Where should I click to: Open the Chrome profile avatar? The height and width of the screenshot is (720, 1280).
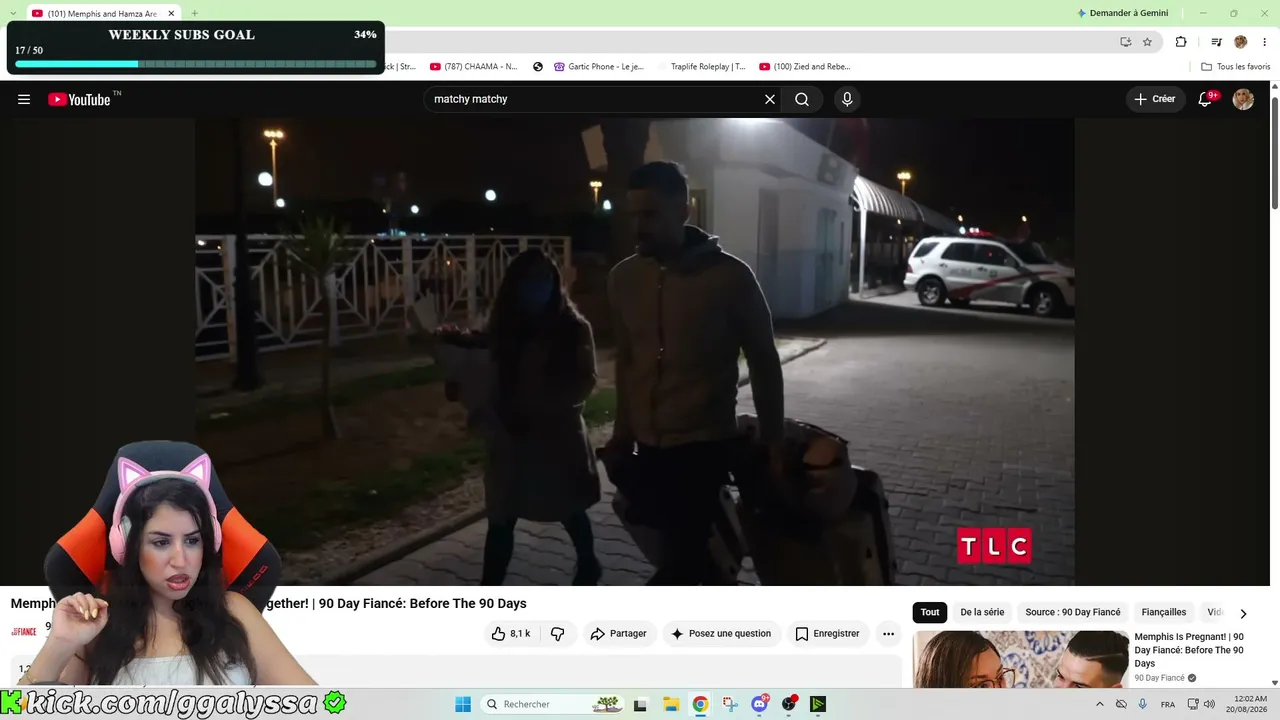click(x=1241, y=42)
